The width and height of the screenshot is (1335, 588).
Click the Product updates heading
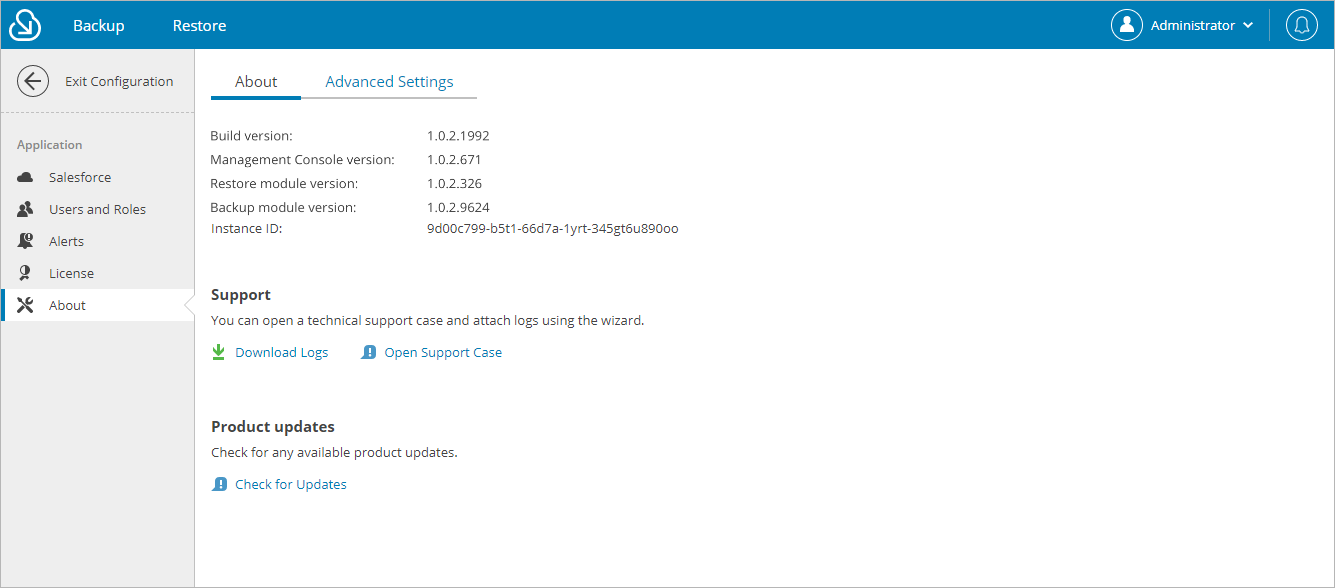[x=273, y=427]
